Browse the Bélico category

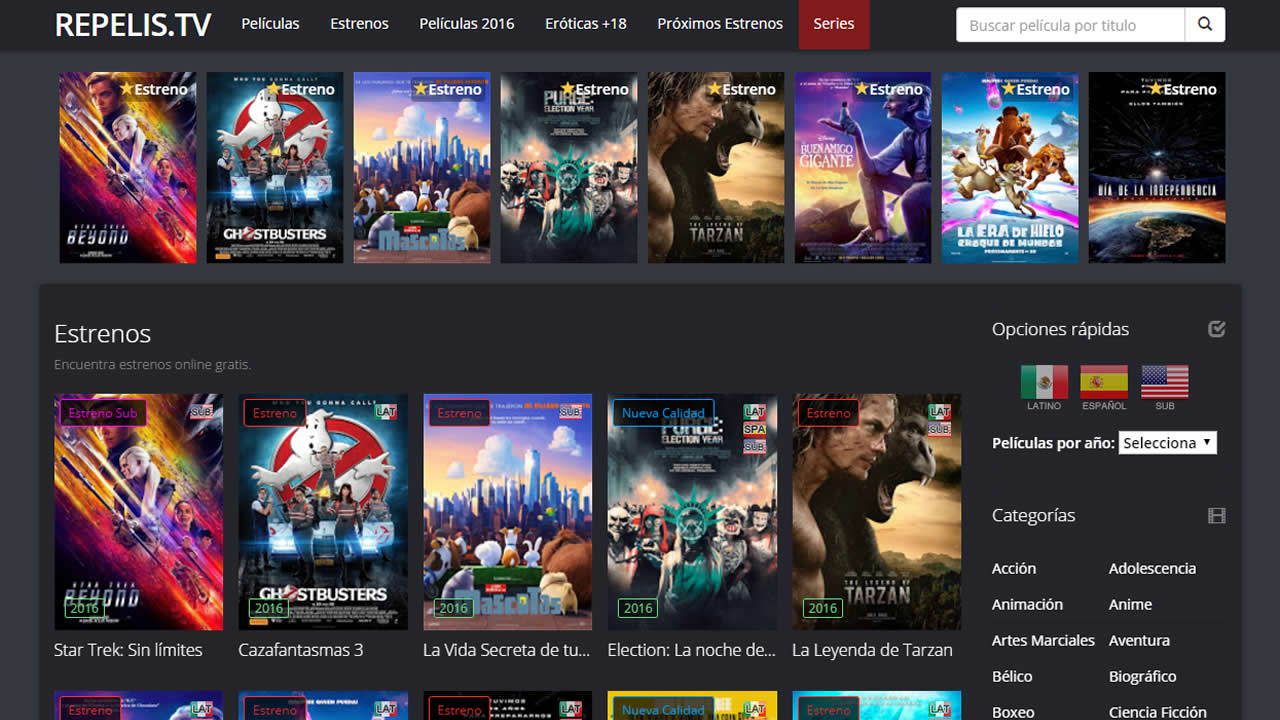pyautogui.click(x=1012, y=676)
